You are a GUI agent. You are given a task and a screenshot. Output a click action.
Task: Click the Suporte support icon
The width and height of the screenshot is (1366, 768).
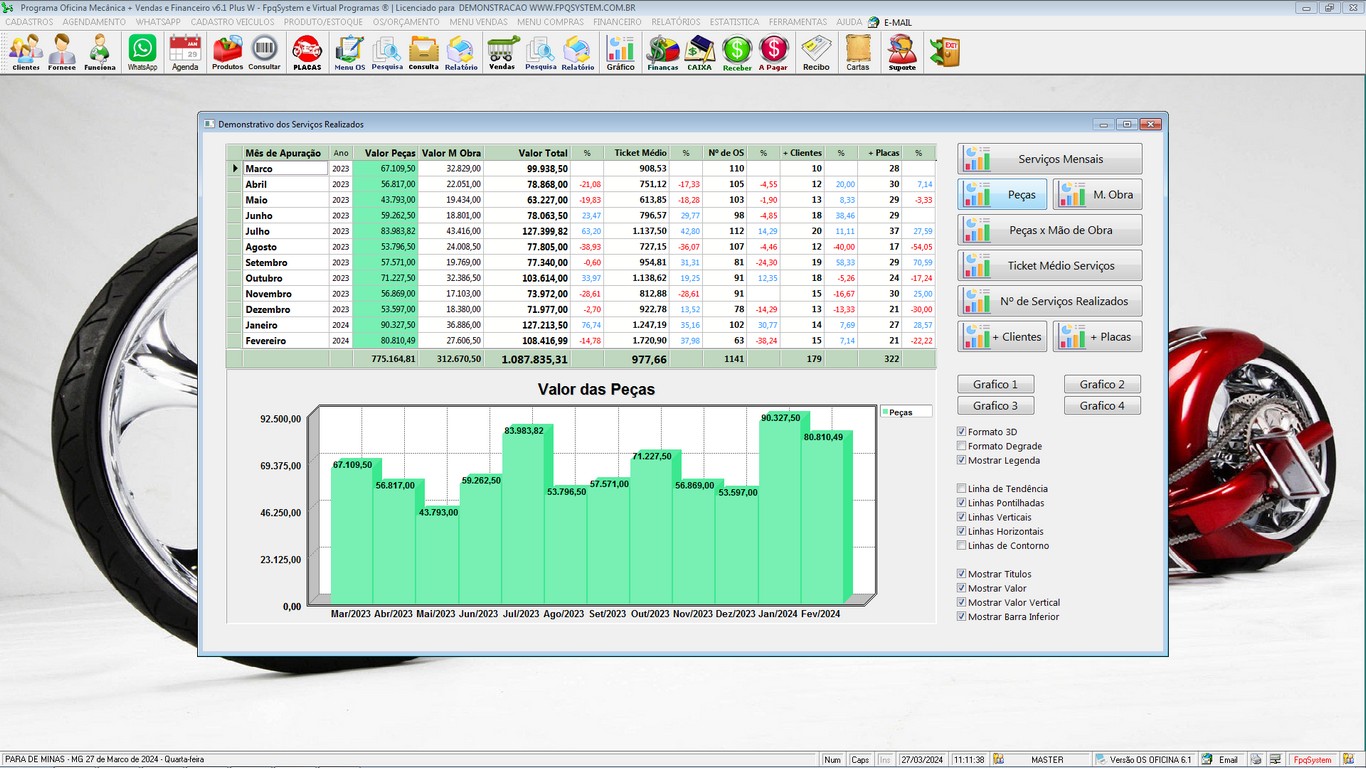[902, 52]
